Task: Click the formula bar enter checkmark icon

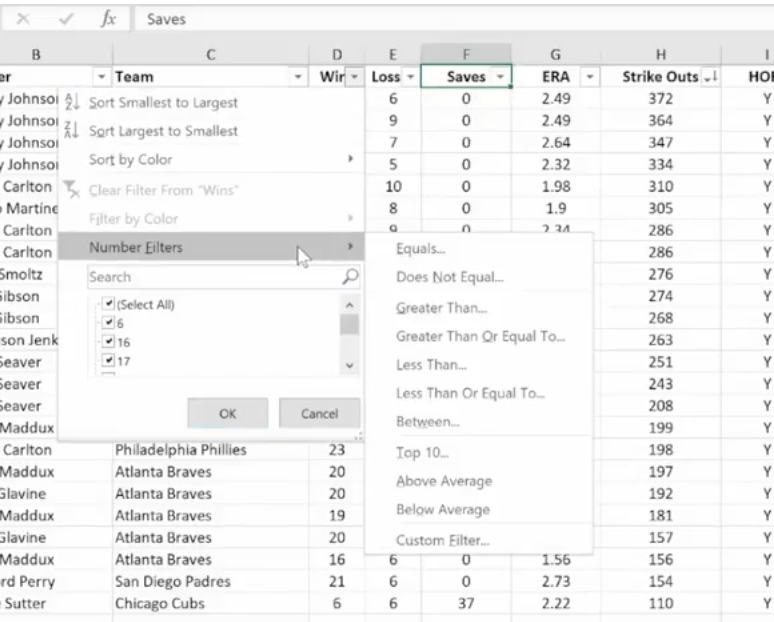Action: pos(66,19)
